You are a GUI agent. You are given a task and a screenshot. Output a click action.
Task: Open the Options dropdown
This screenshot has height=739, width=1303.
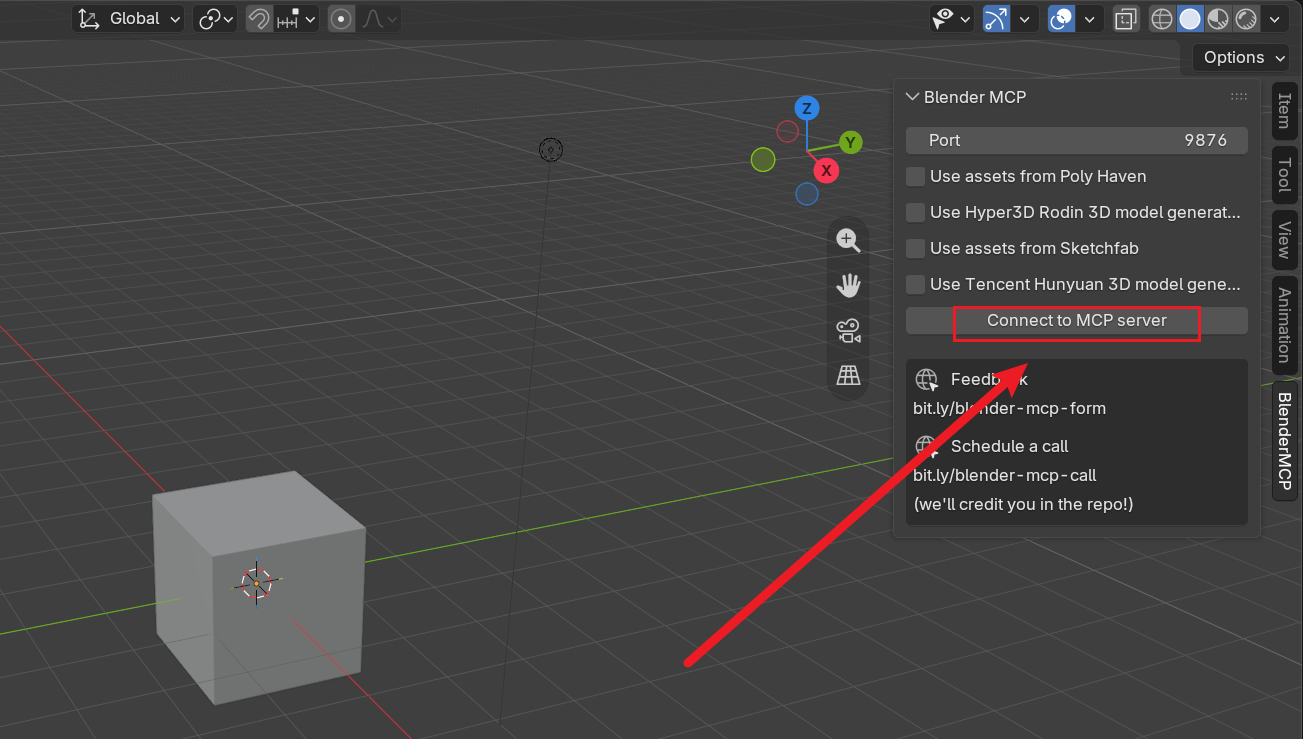(1241, 57)
